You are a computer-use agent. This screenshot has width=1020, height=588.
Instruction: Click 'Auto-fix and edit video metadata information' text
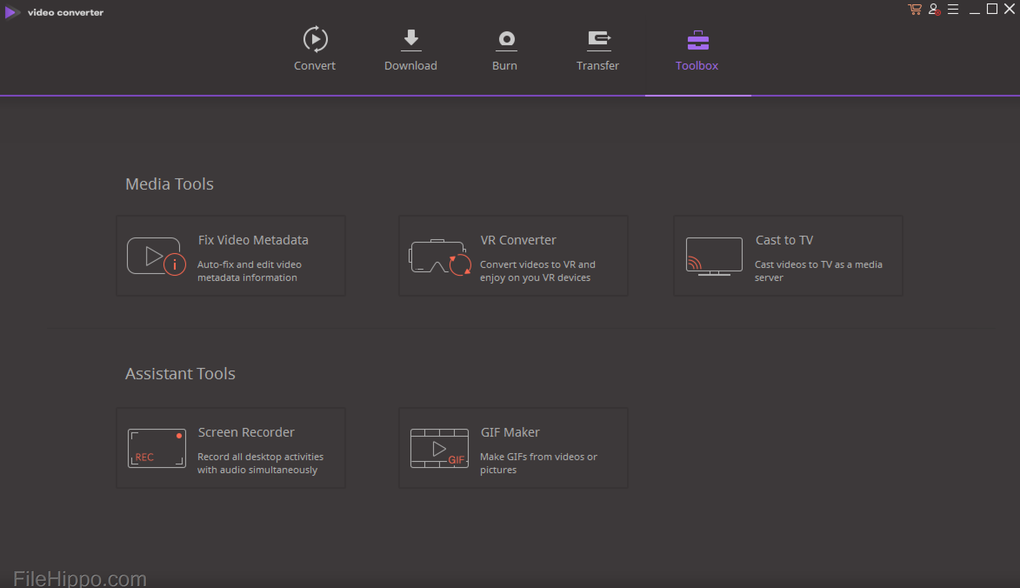(249, 271)
